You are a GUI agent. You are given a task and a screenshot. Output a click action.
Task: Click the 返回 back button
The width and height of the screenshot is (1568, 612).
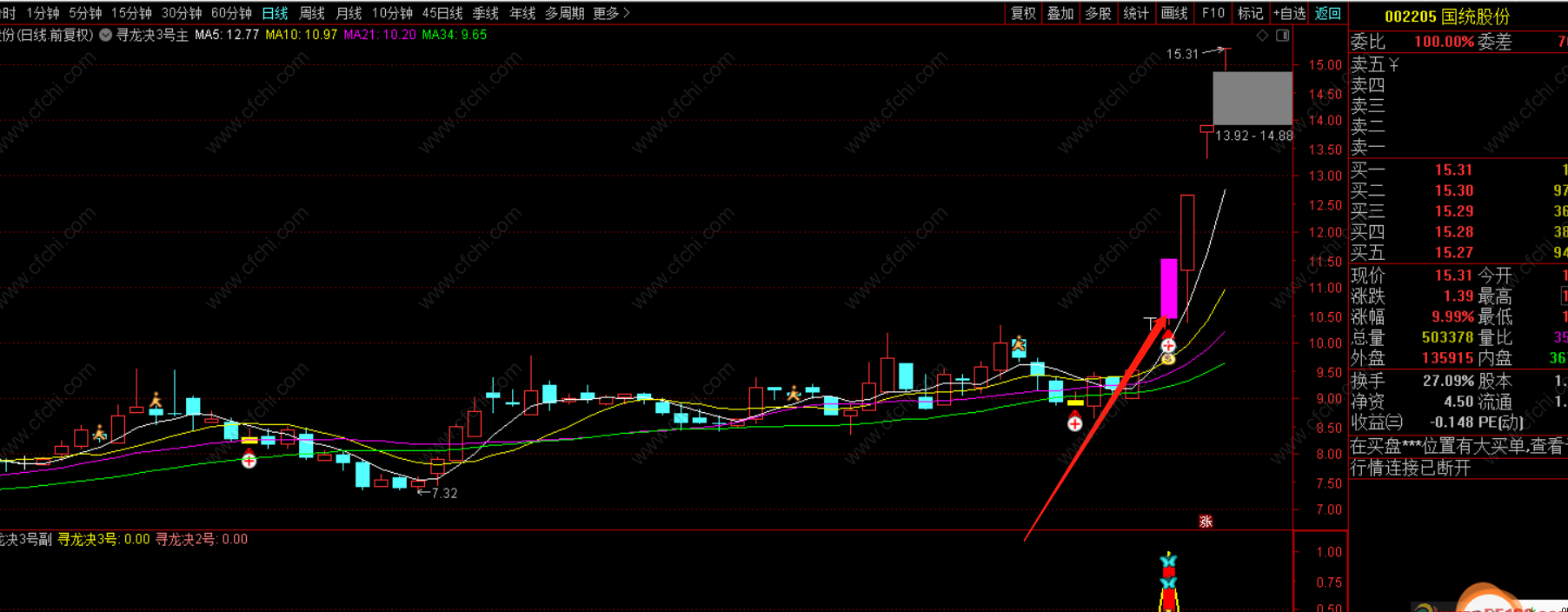[x=1327, y=13]
